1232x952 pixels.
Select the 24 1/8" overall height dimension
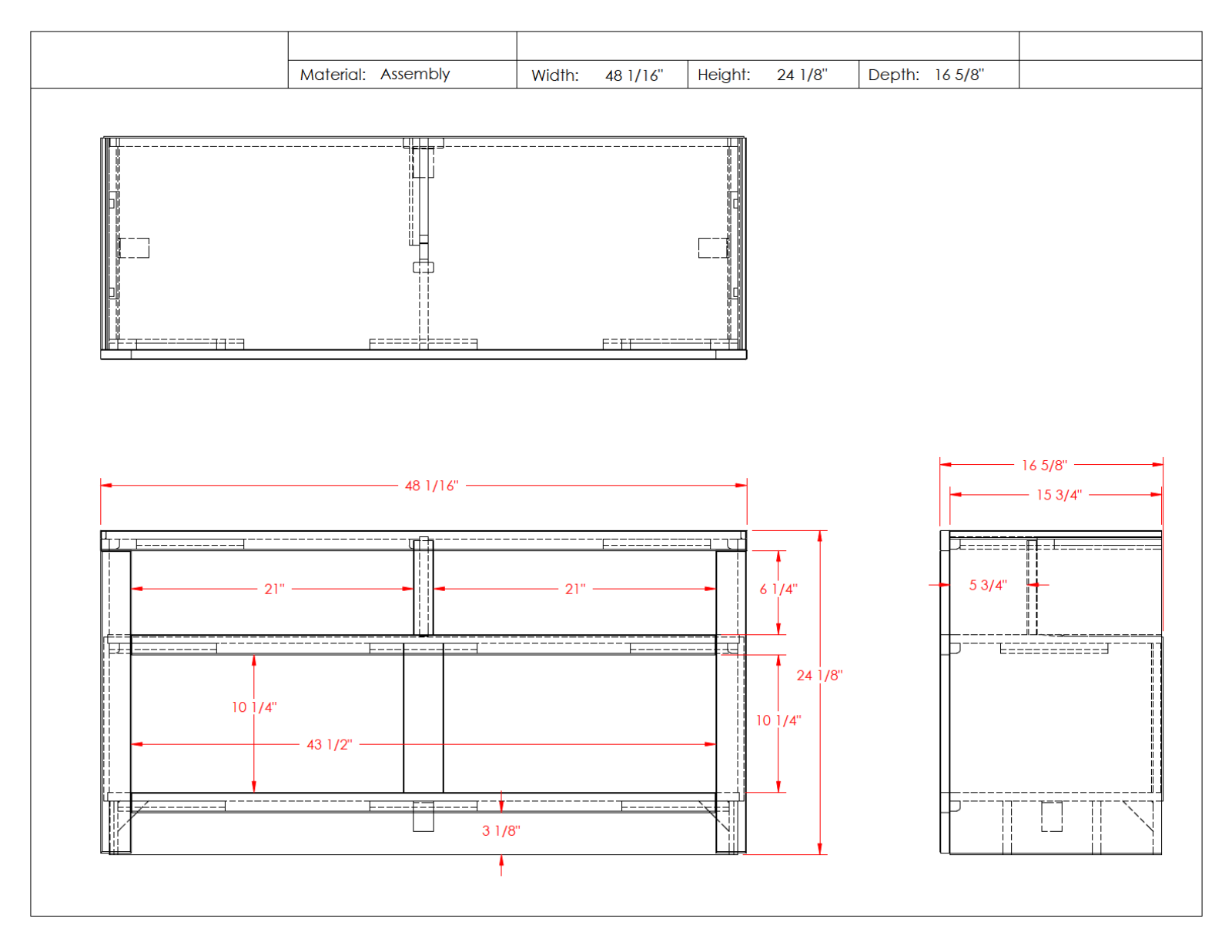click(819, 675)
